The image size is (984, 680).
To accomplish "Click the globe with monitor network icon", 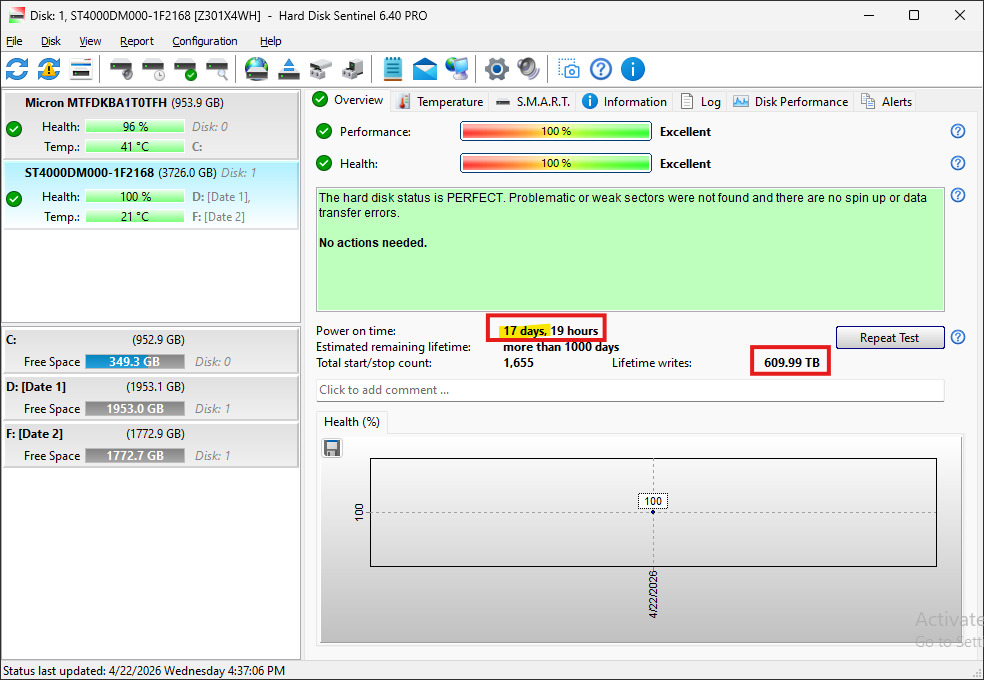I will 457,69.
